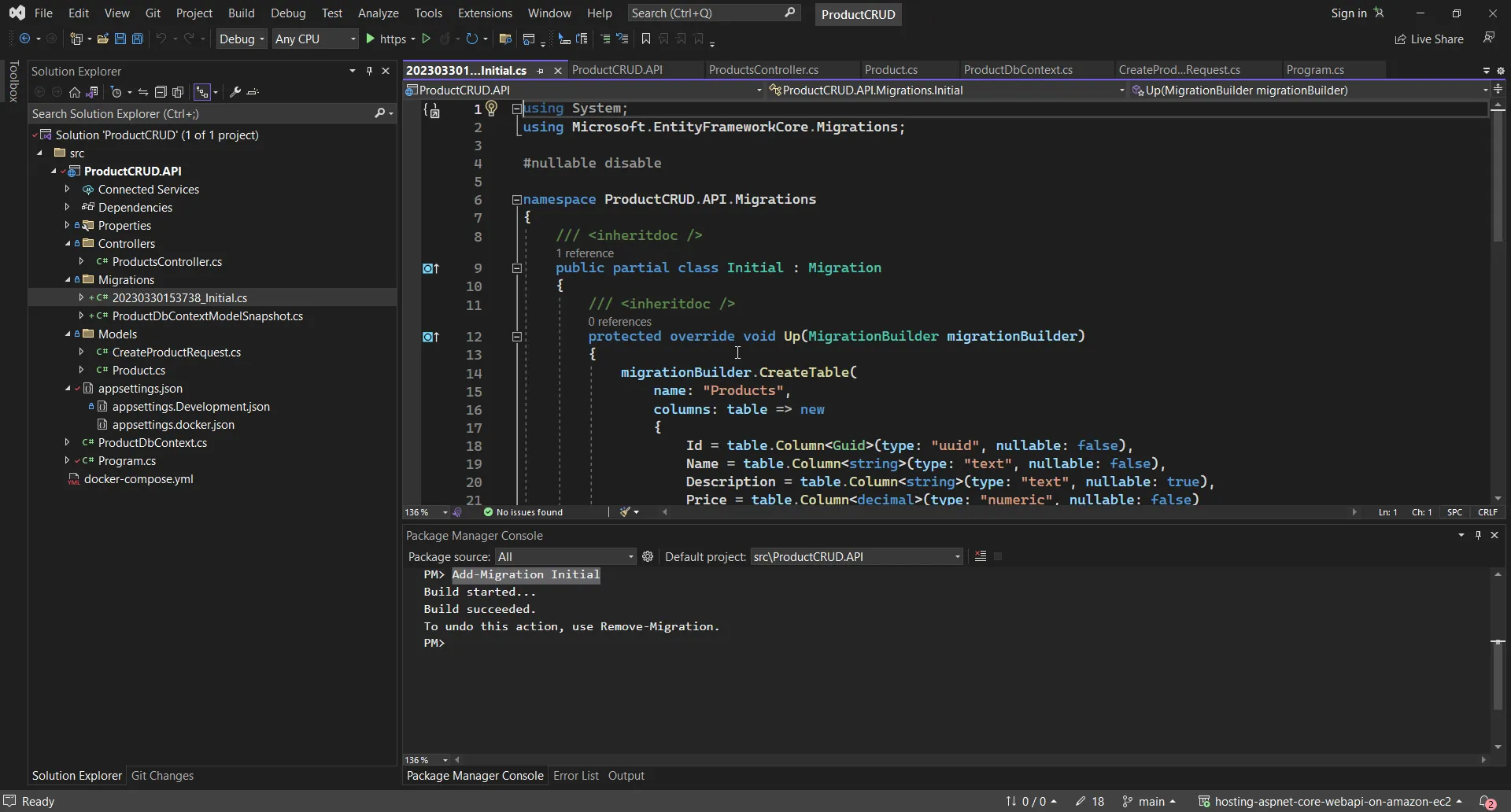Open the Package source dropdown

(566, 556)
